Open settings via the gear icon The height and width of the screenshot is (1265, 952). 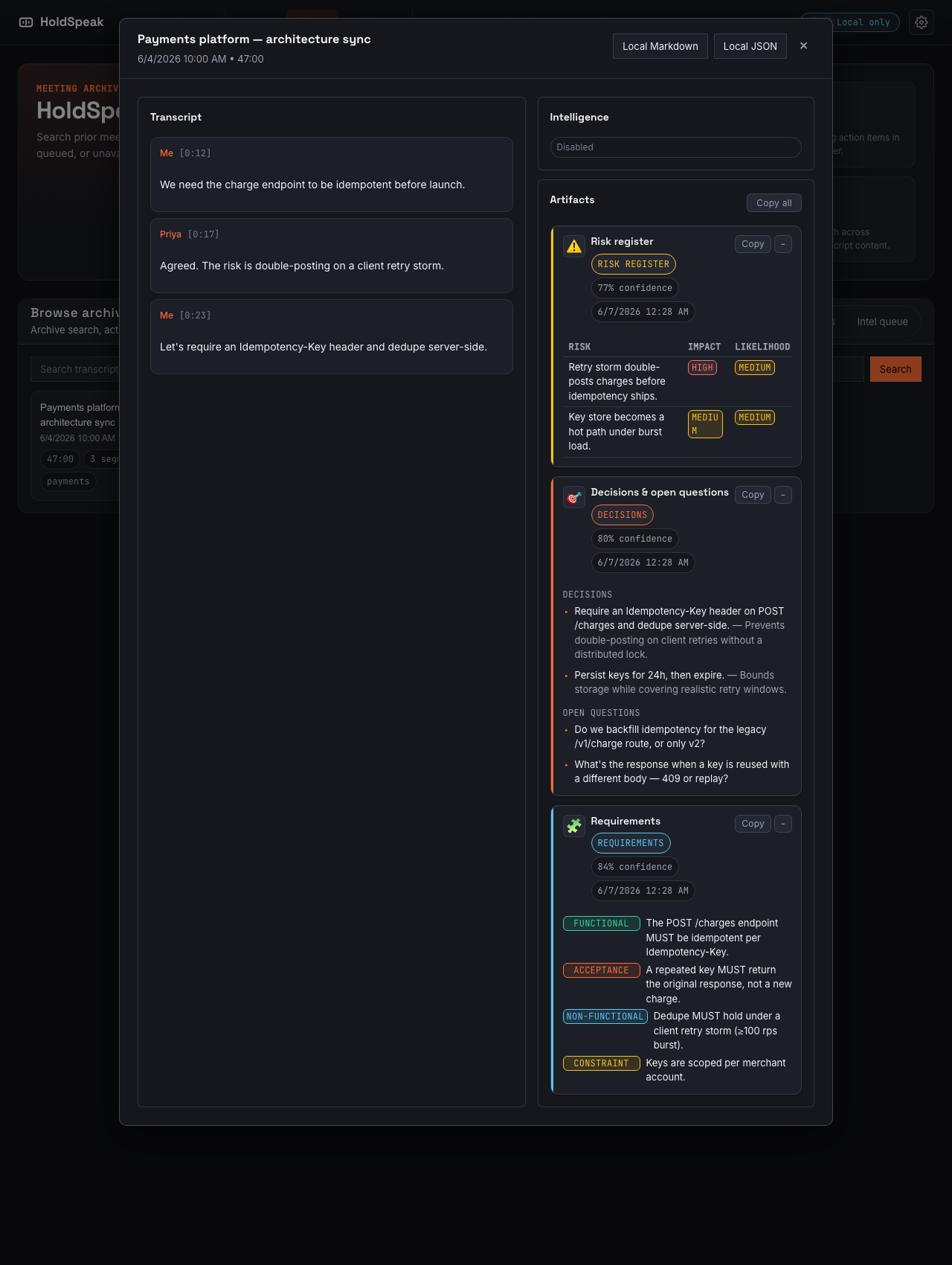point(922,22)
